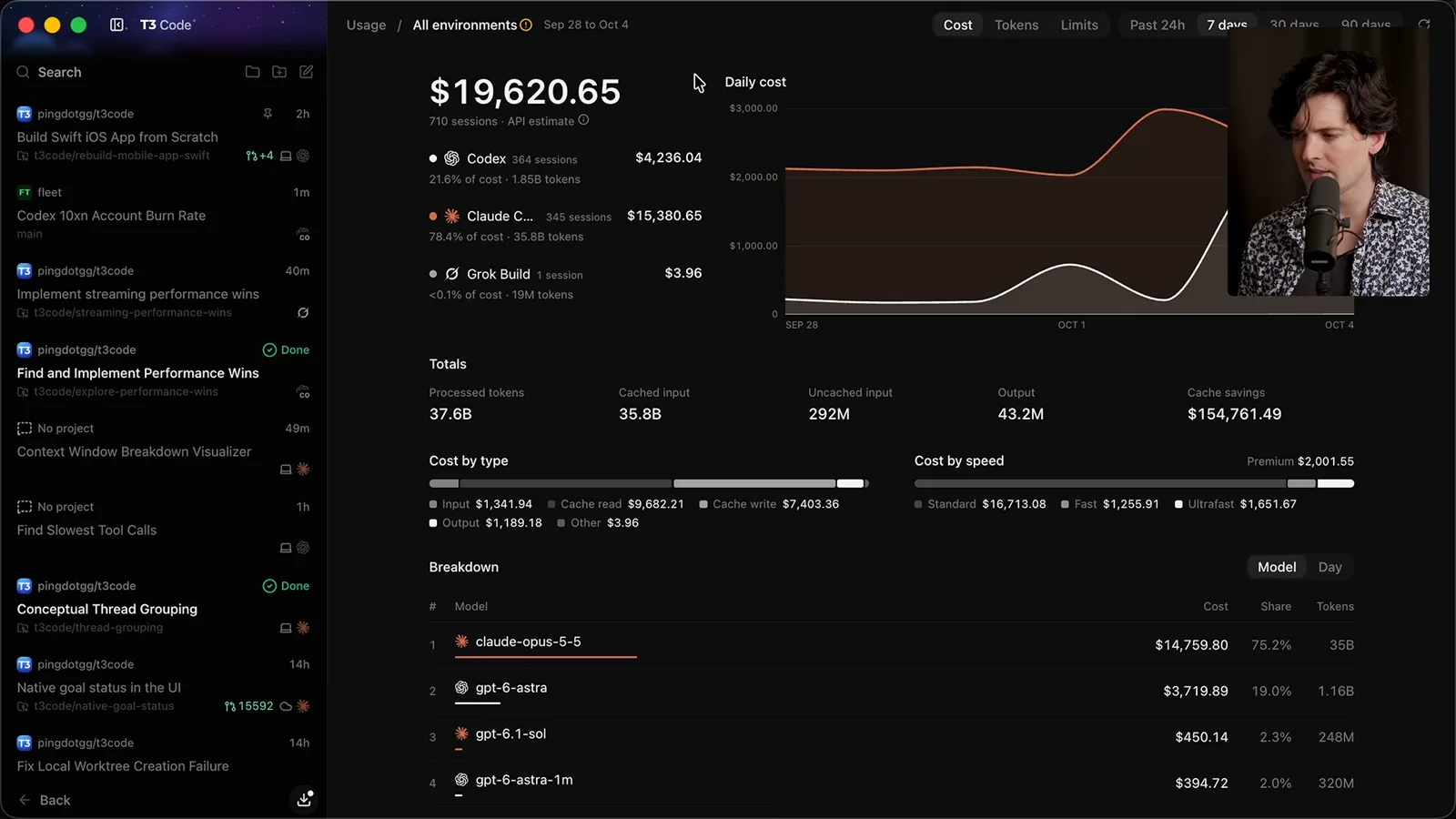Open the Tokens tab

tap(1016, 25)
